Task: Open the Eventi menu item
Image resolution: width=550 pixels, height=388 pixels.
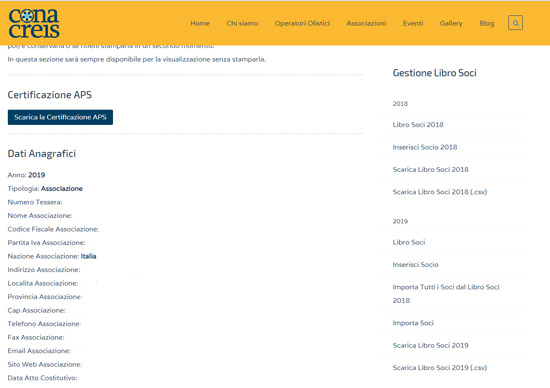Action: tap(413, 23)
